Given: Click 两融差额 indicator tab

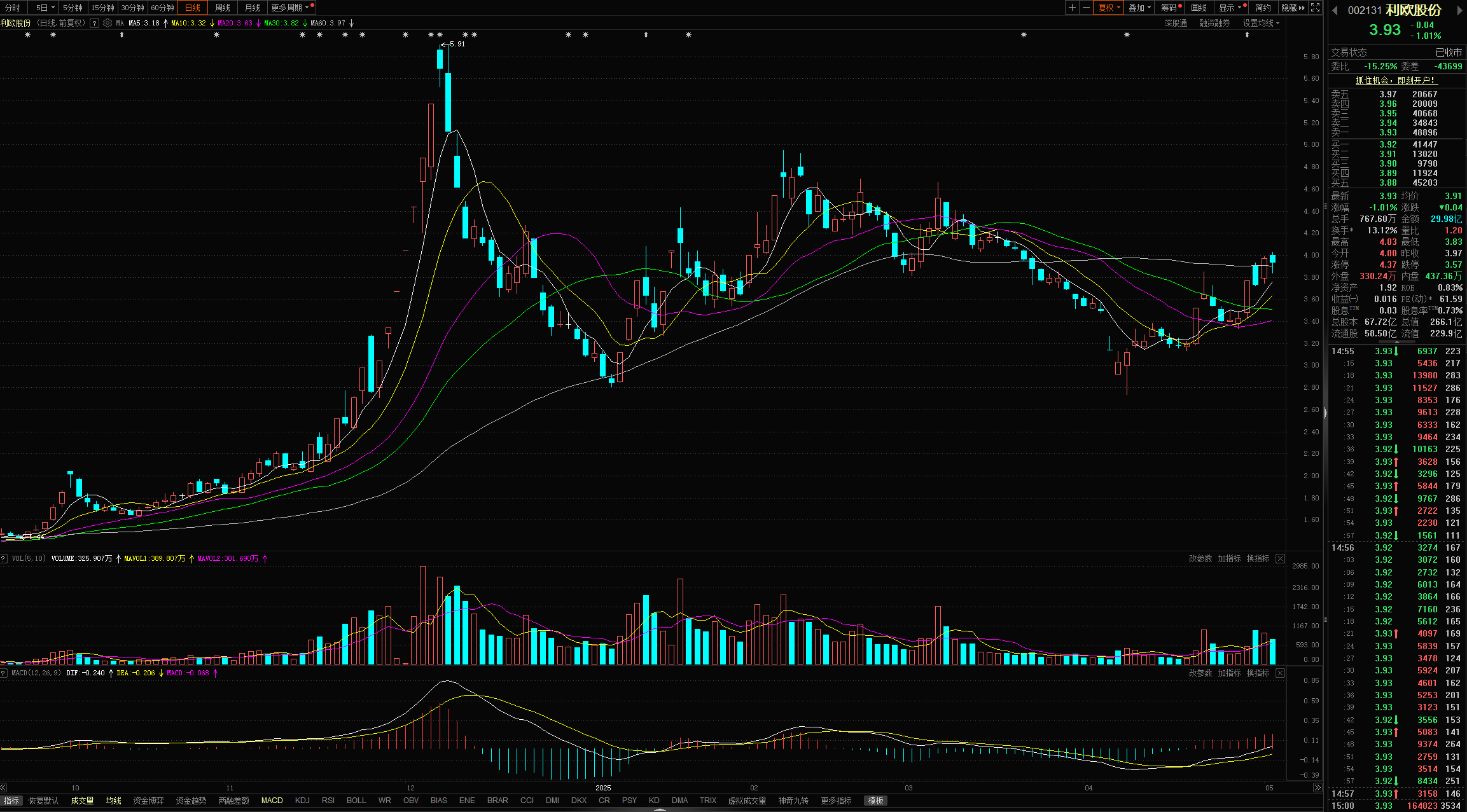Looking at the screenshot, I should tap(233, 801).
